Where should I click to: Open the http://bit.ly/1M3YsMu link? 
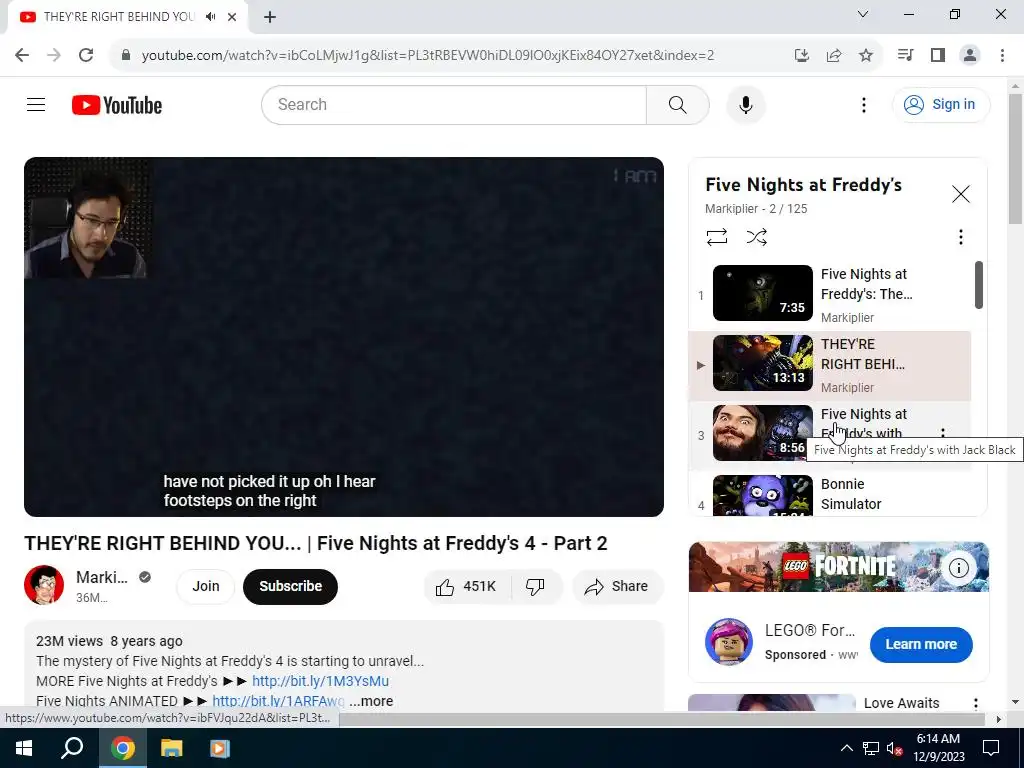coord(320,681)
